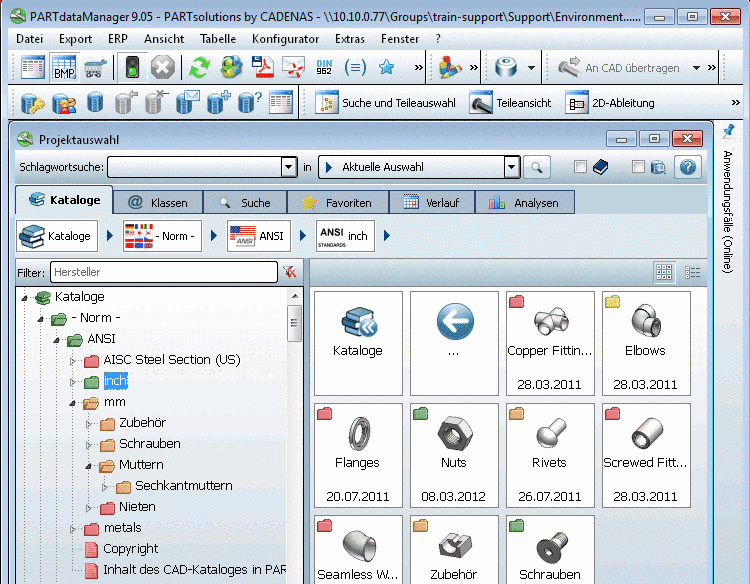
Task: Toggle the checkbox beside the book icon
Action: pos(580,166)
